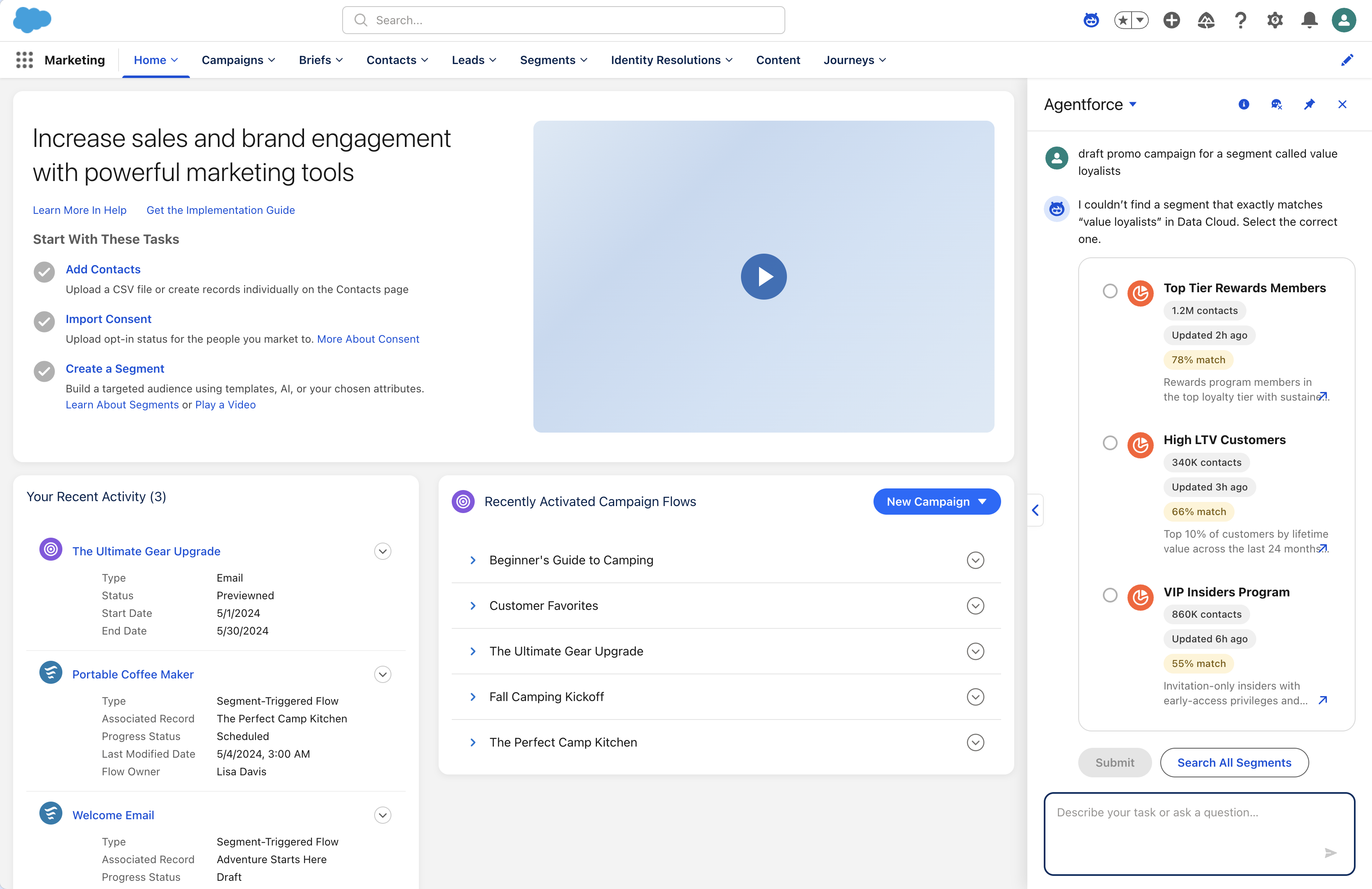Click the Portable Coffee Maker flow icon
Image resolution: width=1372 pixels, height=889 pixels.
pos(51,673)
